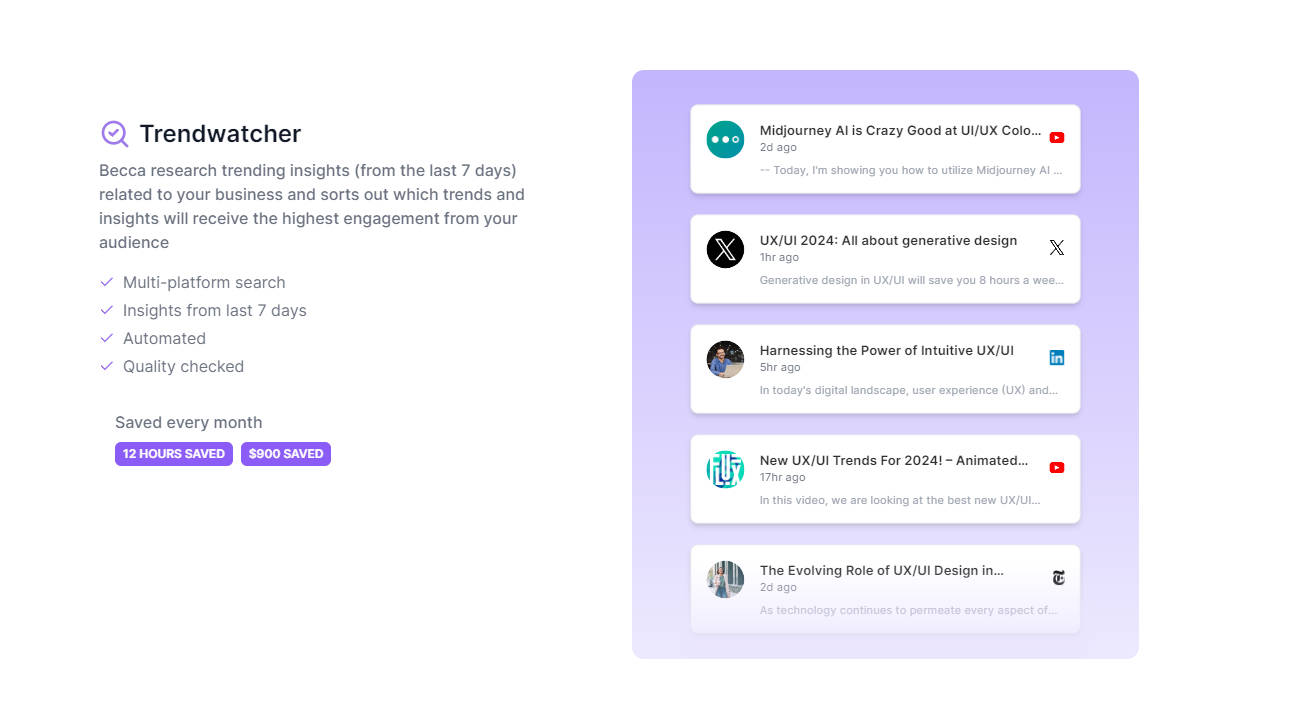The height and width of the screenshot is (725, 1303).
Task: Click the Trendwatcher heading
Action: click(220, 134)
